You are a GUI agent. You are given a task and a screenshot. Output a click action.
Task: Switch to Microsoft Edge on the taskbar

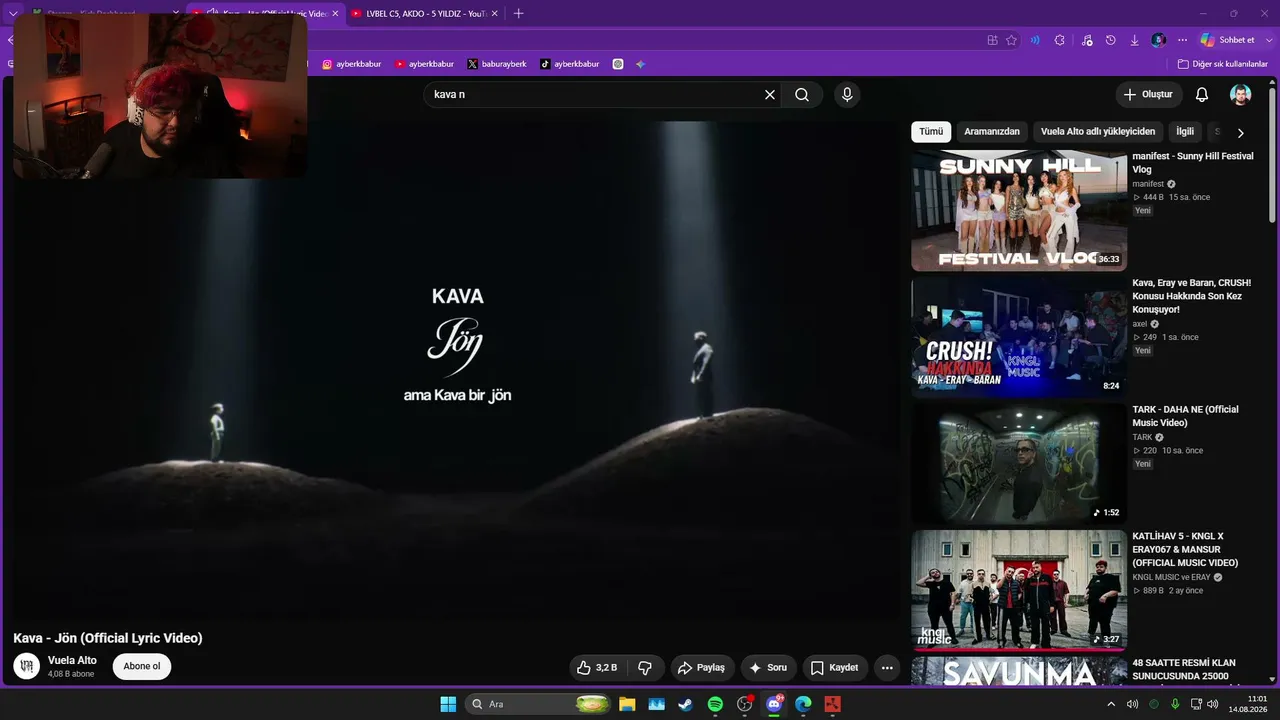(x=803, y=704)
